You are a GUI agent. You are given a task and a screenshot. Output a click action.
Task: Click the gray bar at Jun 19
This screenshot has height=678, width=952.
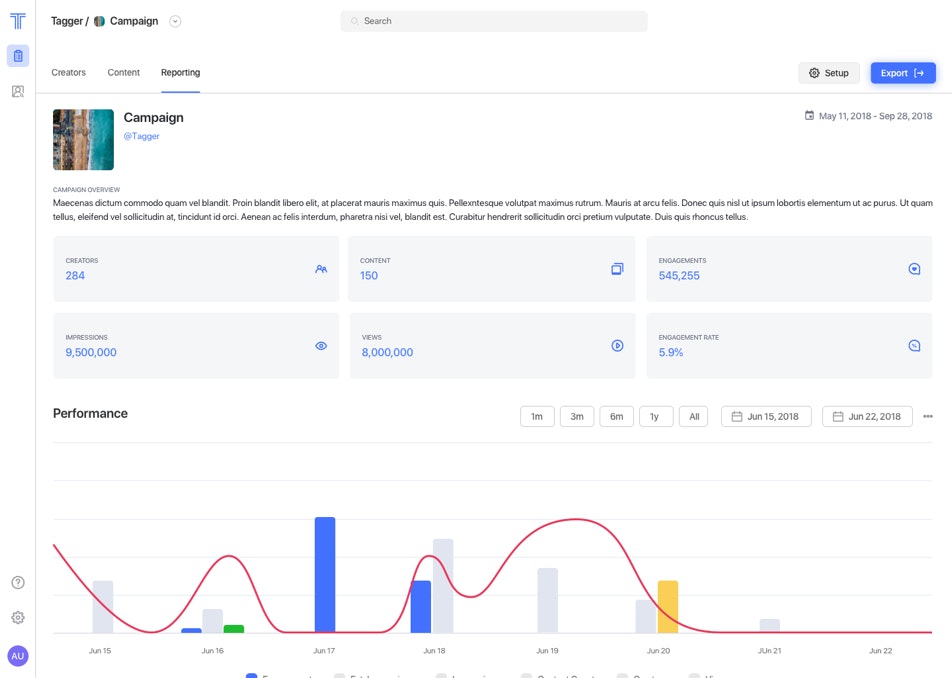tap(548, 600)
